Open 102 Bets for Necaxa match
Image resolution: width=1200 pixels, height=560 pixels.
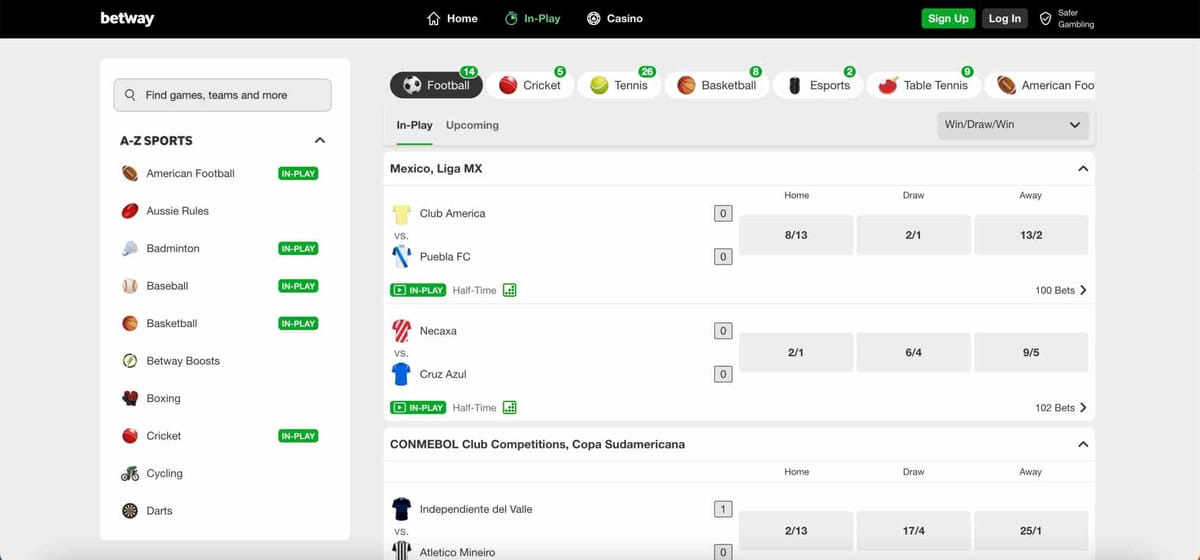1061,407
